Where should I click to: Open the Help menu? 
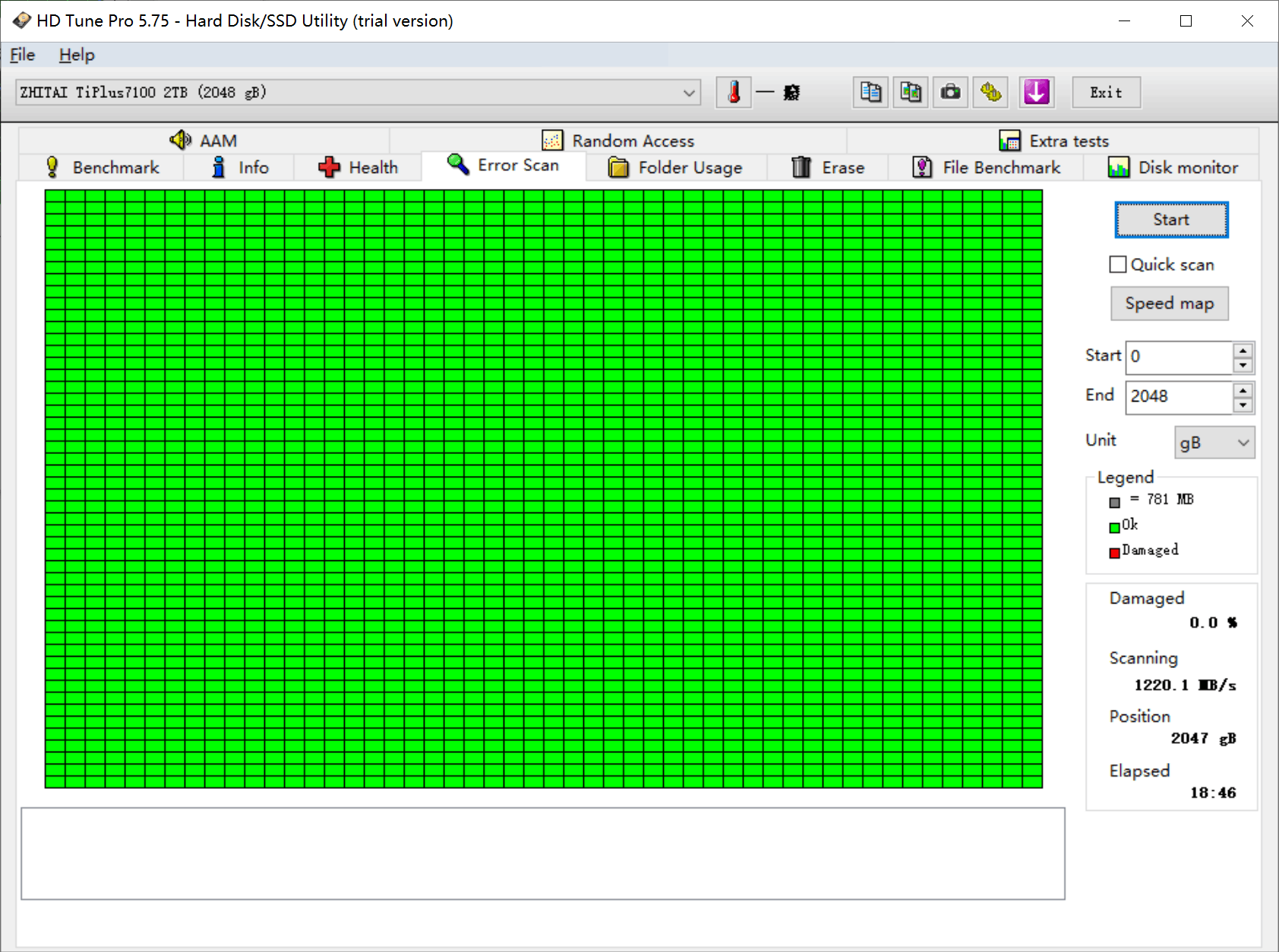pyautogui.click(x=77, y=55)
